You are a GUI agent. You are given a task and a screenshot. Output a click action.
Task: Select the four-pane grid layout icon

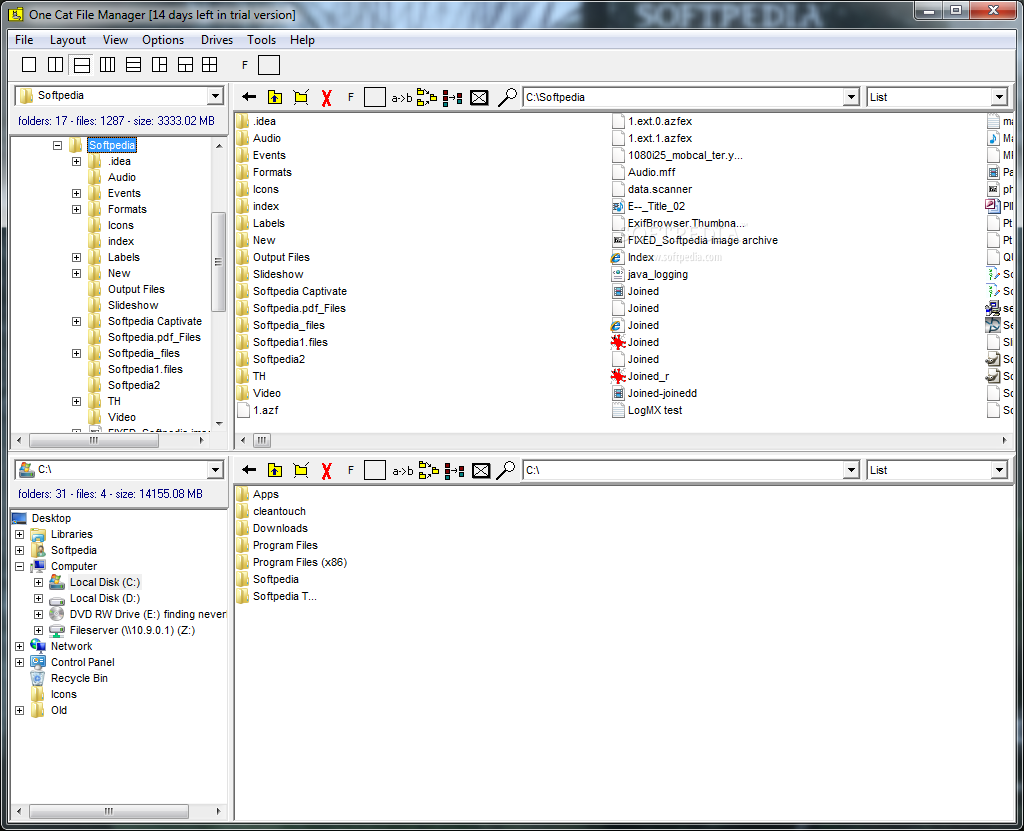pos(210,65)
